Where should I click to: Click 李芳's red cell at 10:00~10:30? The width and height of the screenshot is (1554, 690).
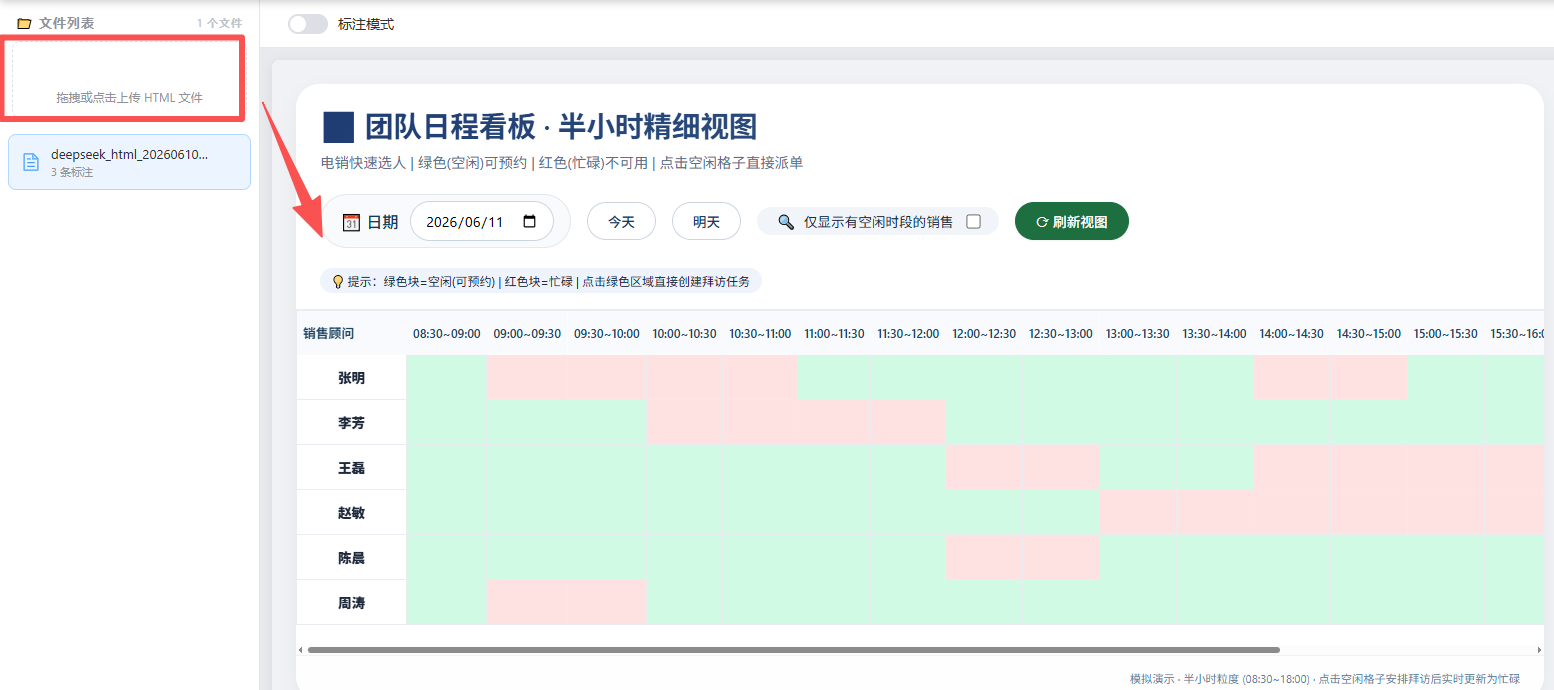[x=684, y=423]
